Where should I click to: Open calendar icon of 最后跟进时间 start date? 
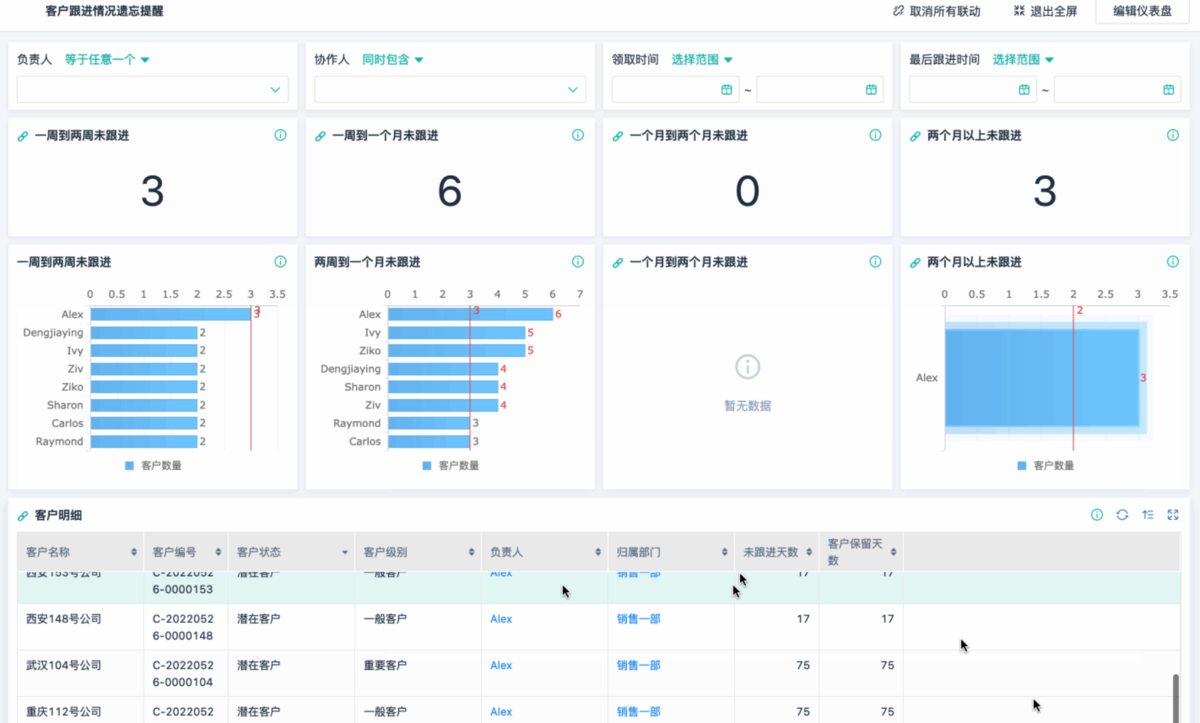coord(1024,90)
